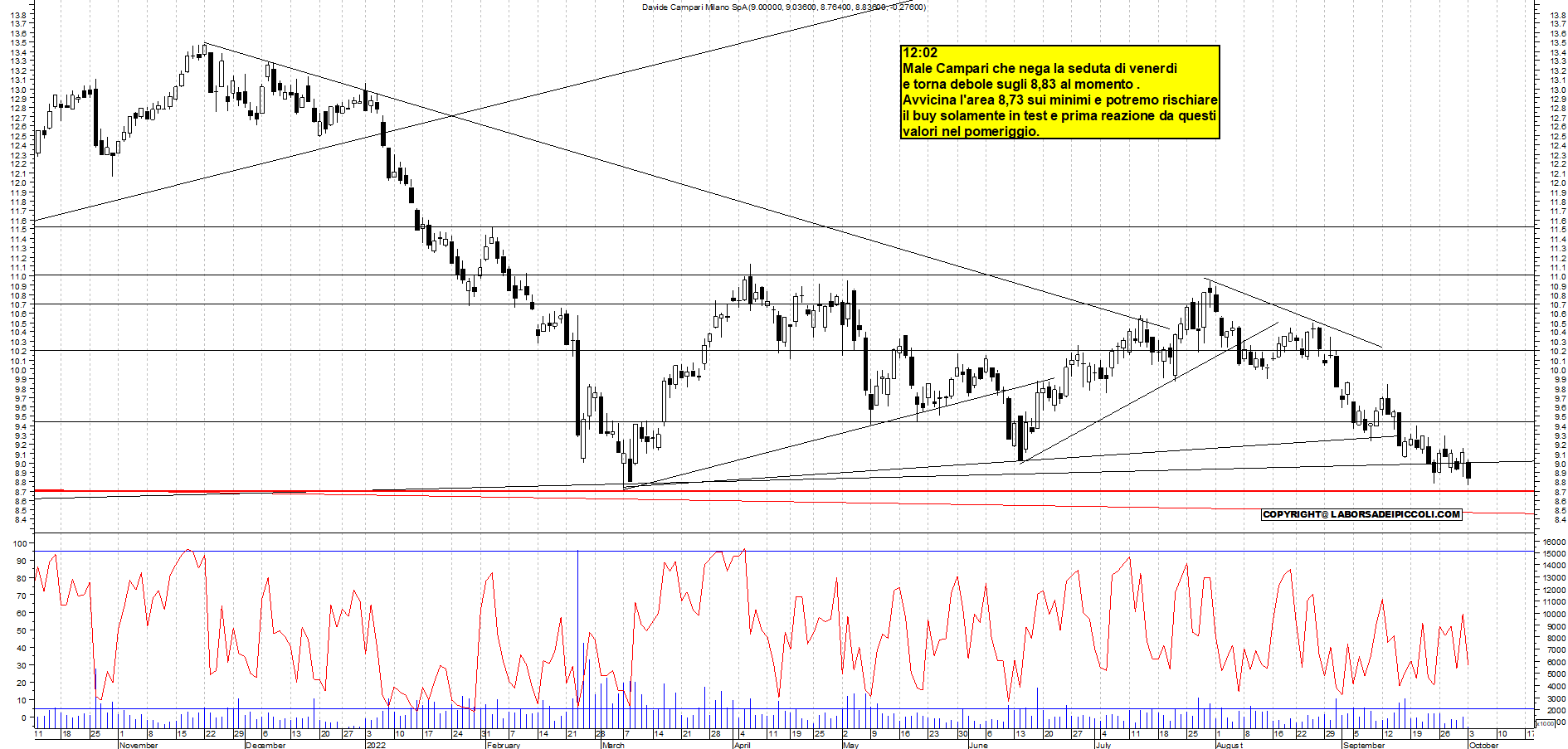Click the line starting 'Avvicina l'area 8,73 sui minimi'
The width and height of the screenshot is (1568, 749).
[x=1059, y=100]
